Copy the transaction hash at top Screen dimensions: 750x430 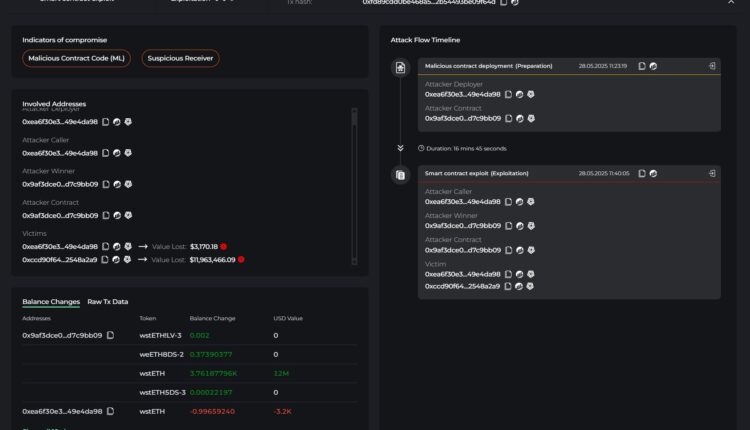505,3
